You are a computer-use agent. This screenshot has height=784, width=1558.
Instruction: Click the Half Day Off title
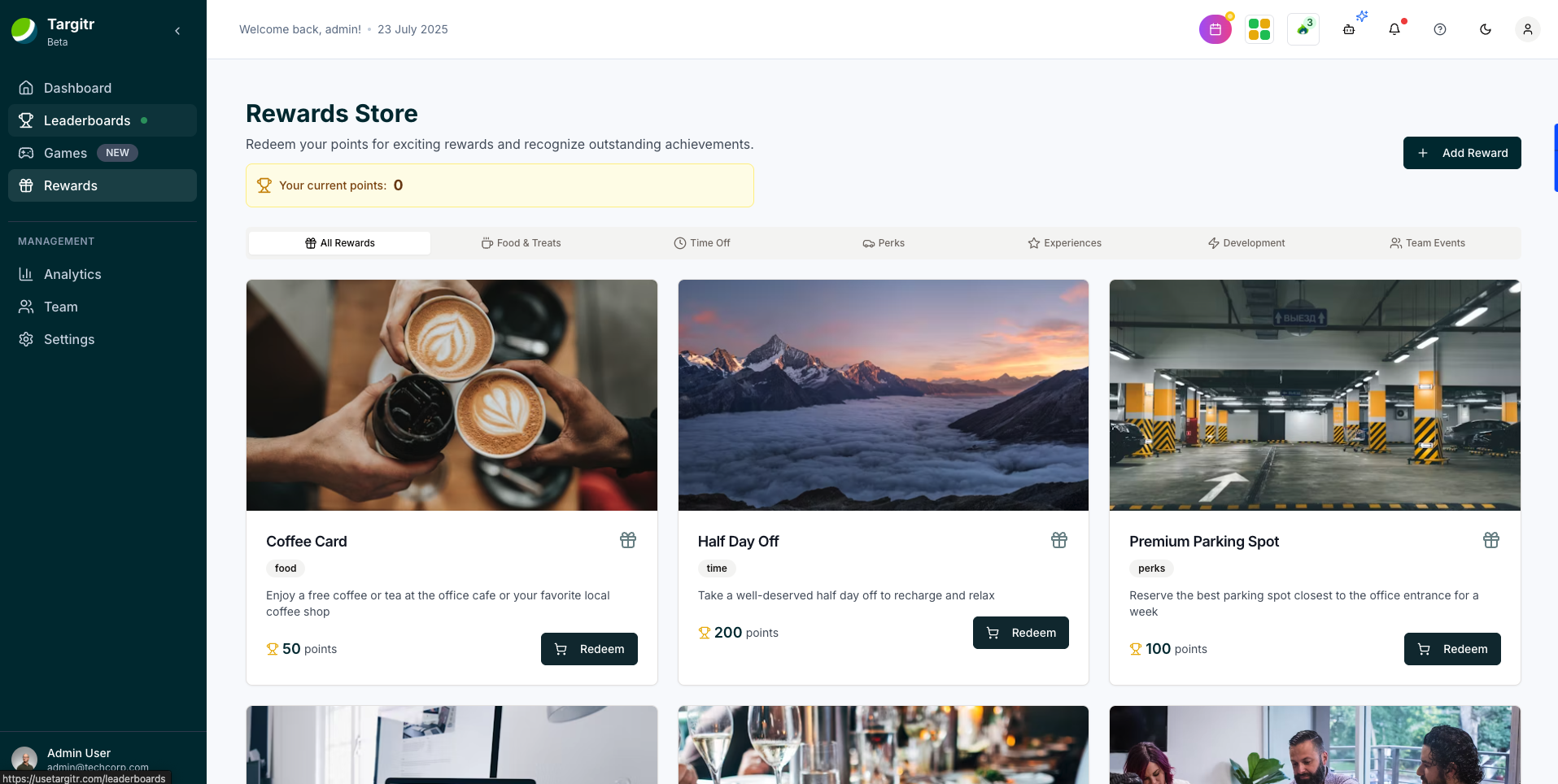[x=738, y=542]
